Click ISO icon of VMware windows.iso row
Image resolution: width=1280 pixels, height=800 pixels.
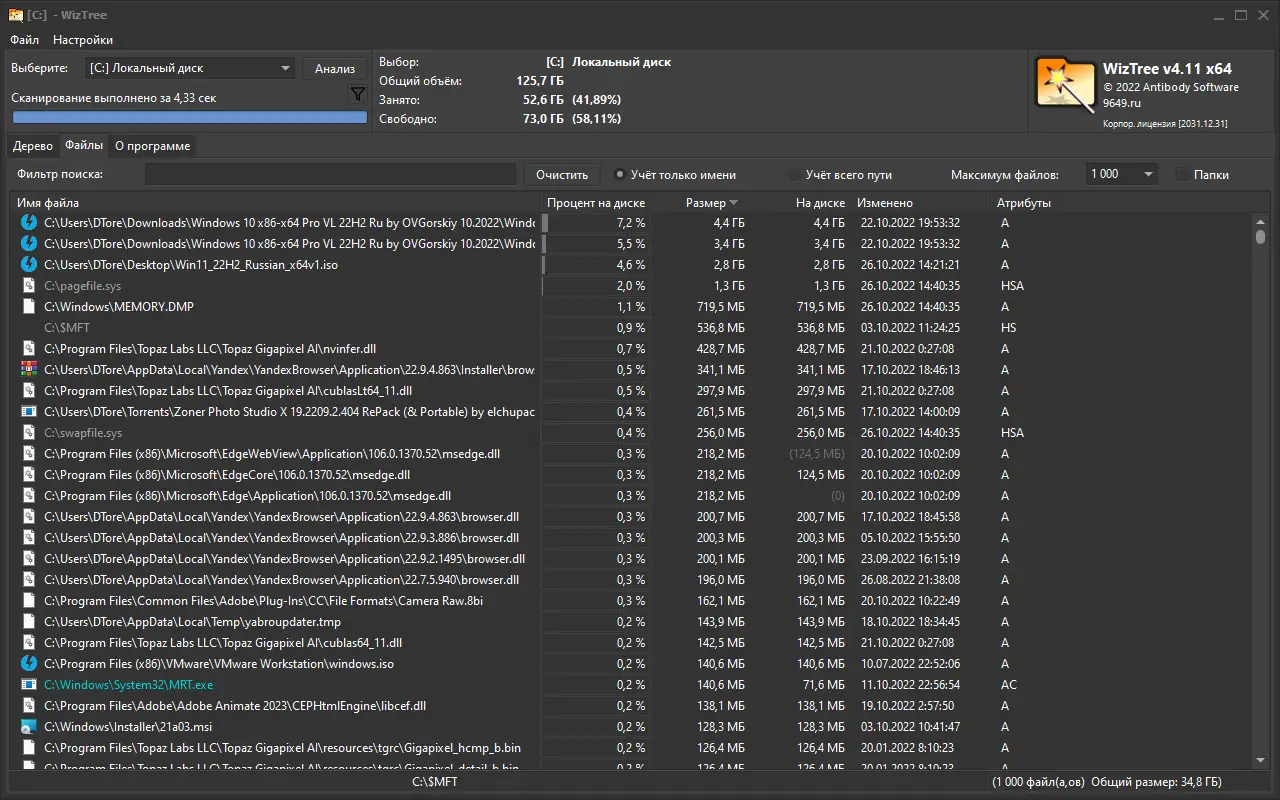29,664
